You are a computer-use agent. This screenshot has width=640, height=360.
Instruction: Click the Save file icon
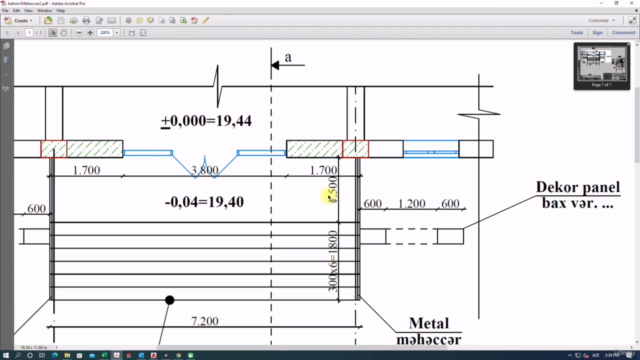pos(61,20)
